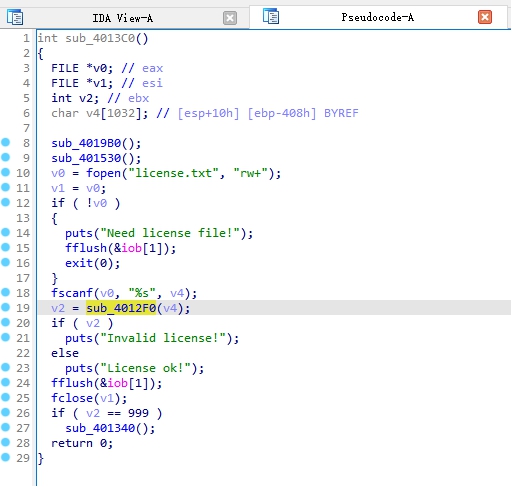
Task: Toggle breakpoint dot on line 27
Action: (x=6, y=427)
